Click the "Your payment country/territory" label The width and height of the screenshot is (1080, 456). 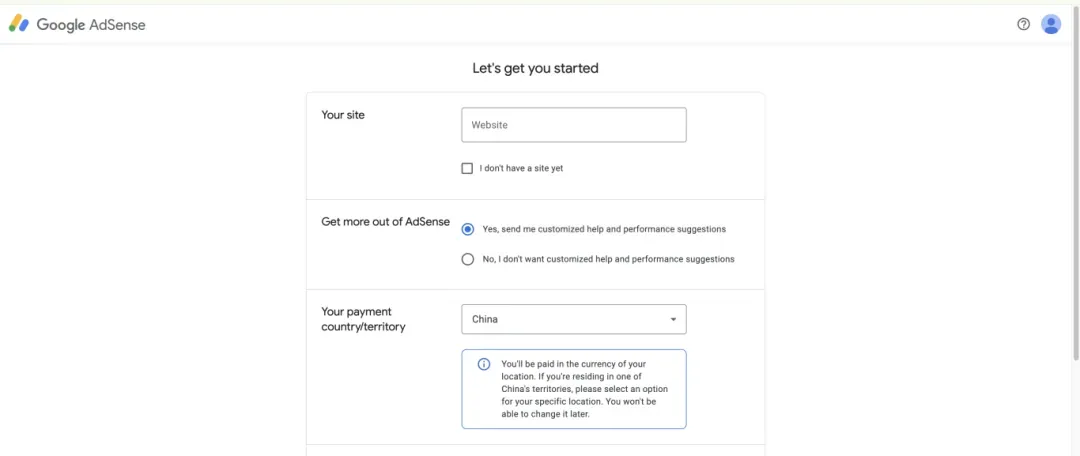pyautogui.click(x=363, y=319)
